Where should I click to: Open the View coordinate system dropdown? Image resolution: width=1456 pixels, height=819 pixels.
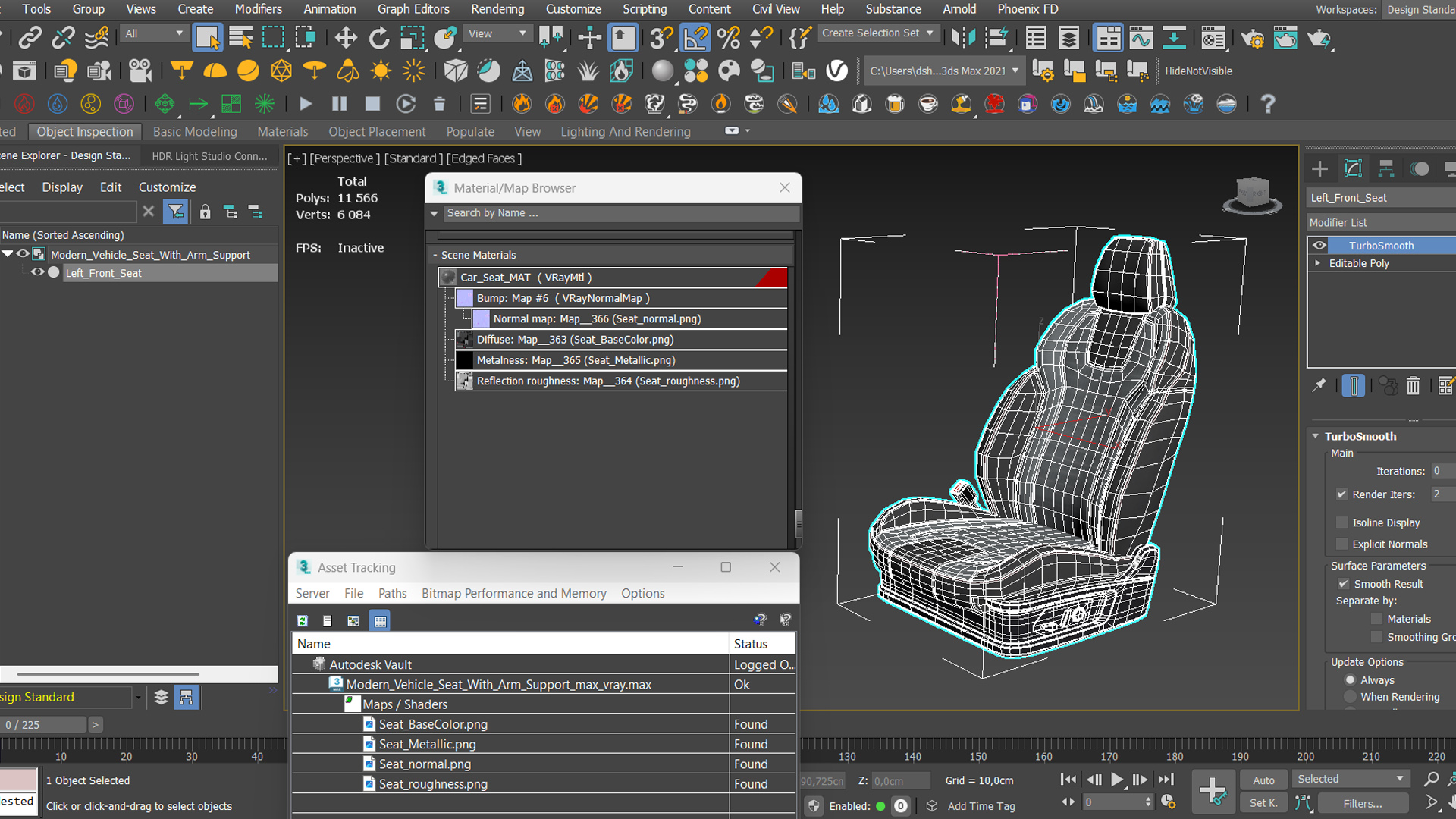497,33
